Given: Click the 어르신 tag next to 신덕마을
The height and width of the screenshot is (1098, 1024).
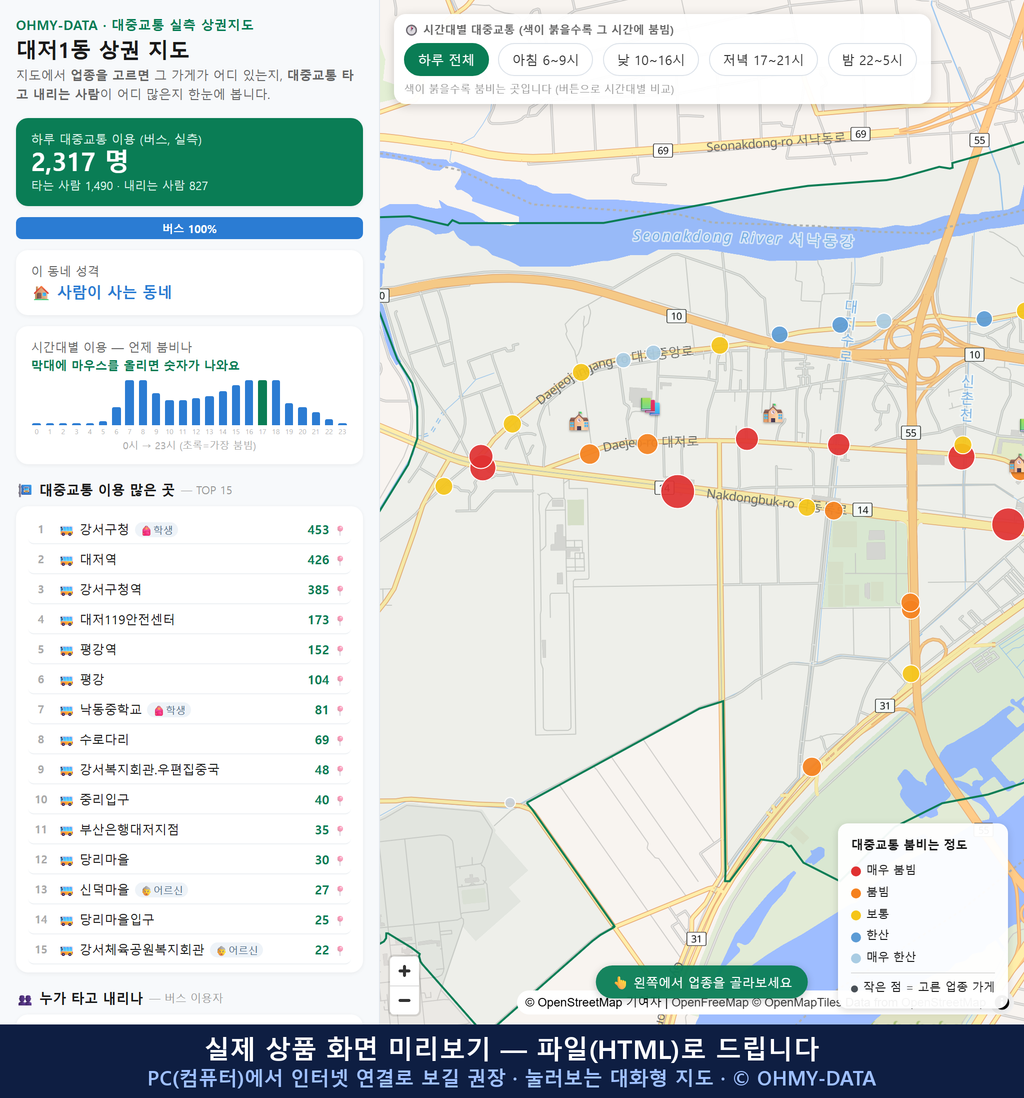Looking at the screenshot, I should (162, 890).
